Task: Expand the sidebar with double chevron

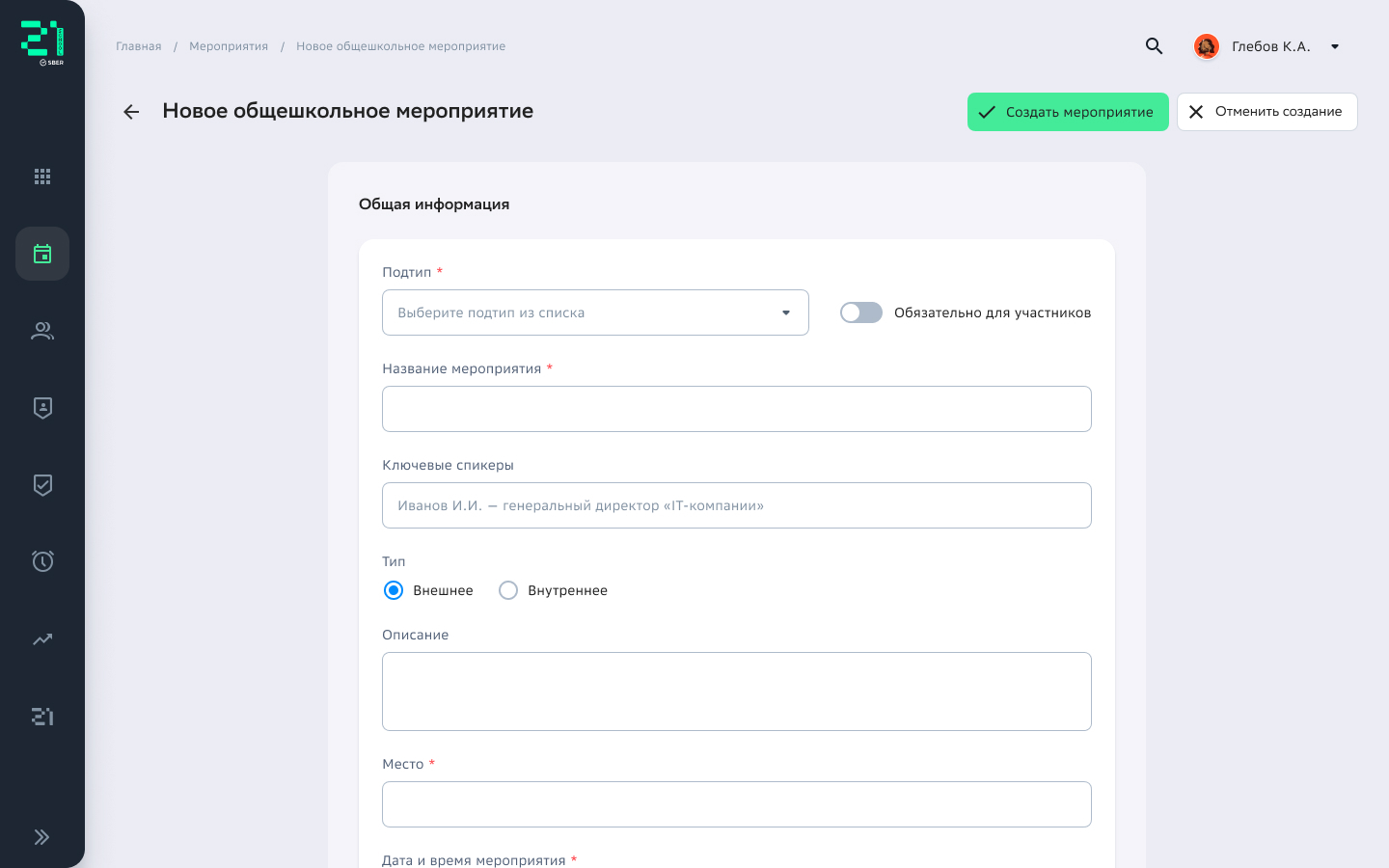Action: coord(41,837)
